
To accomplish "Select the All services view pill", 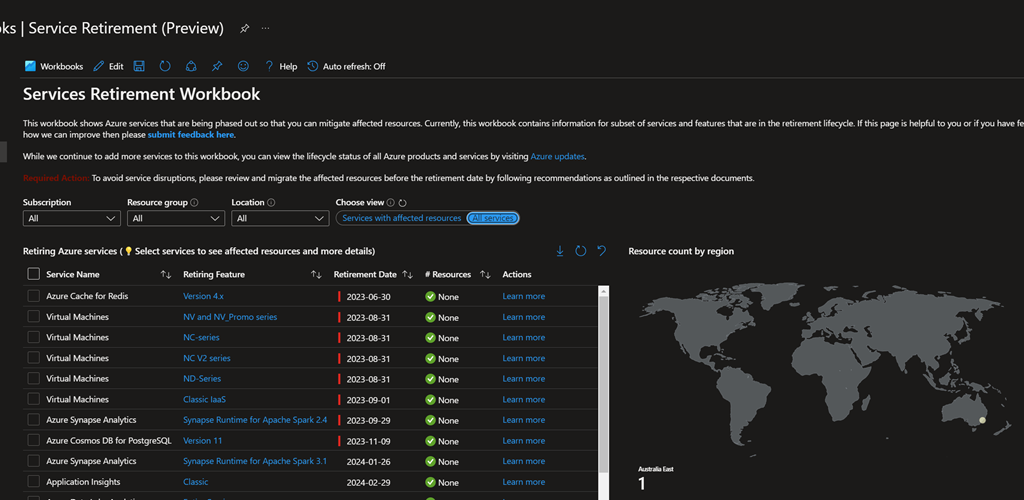I will tap(493, 218).
